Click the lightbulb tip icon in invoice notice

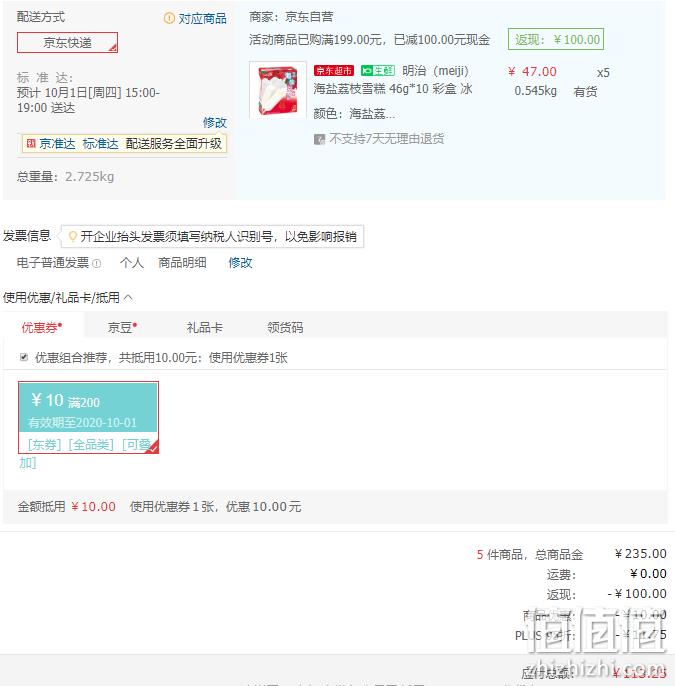(x=73, y=236)
